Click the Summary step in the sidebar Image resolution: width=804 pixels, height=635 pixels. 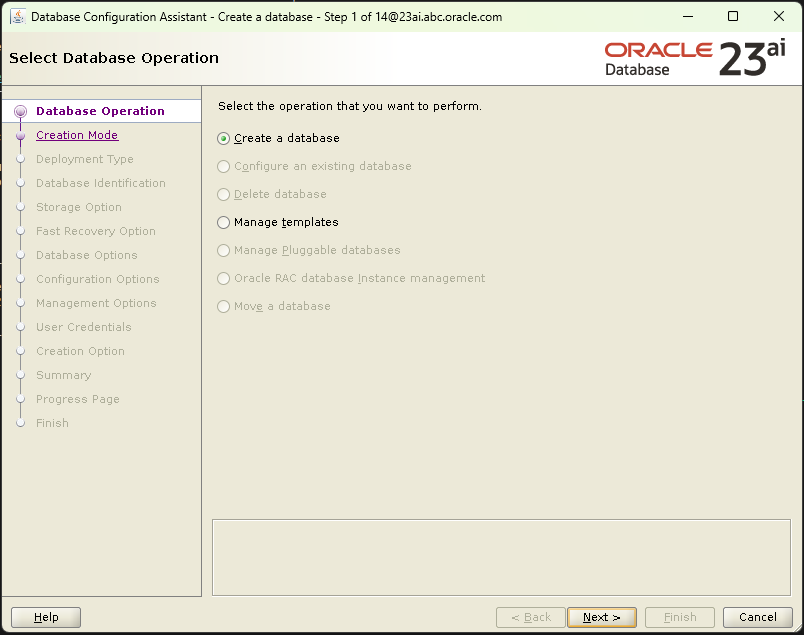pos(63,375)
